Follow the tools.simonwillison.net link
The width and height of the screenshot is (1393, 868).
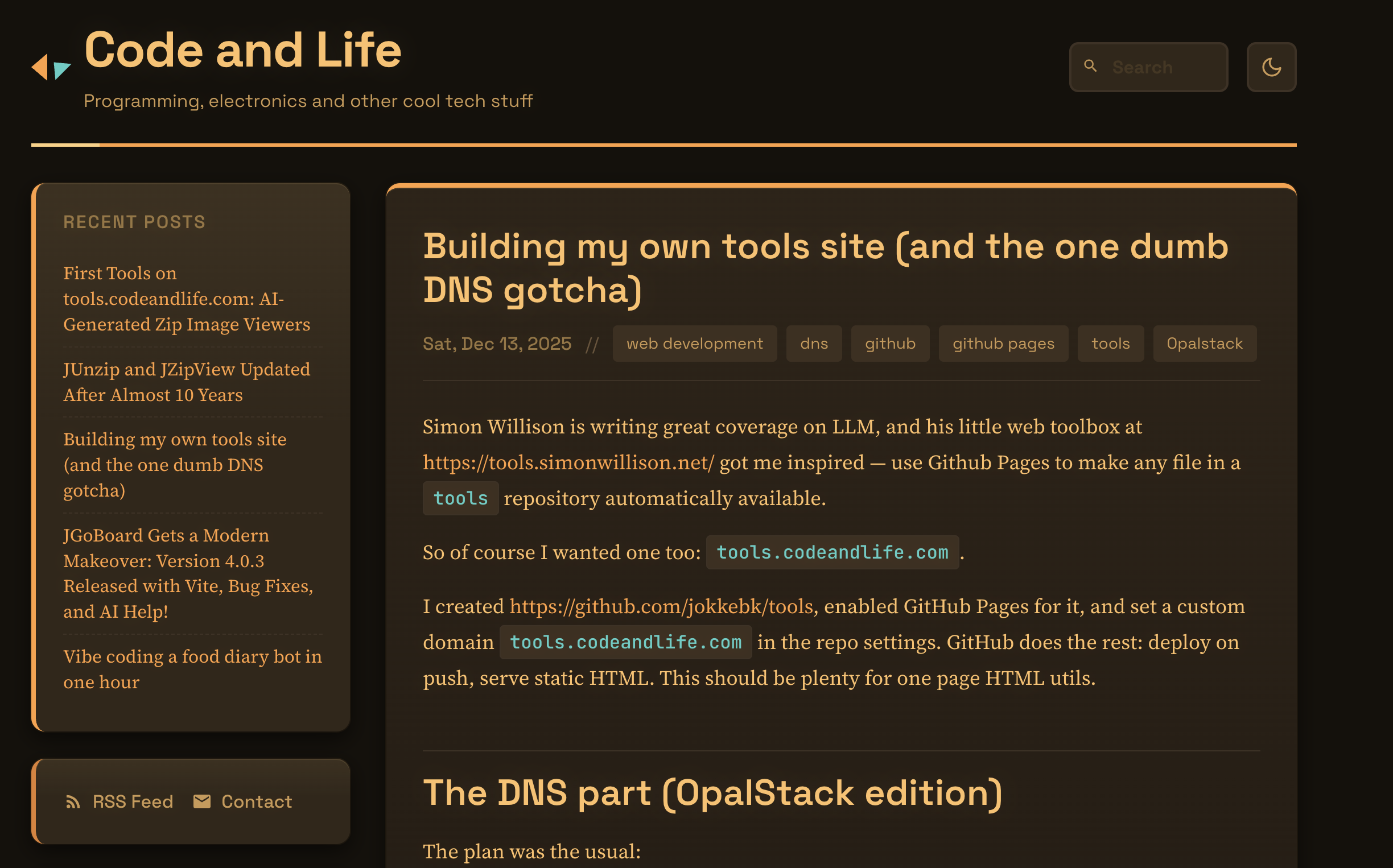[567, 462]
